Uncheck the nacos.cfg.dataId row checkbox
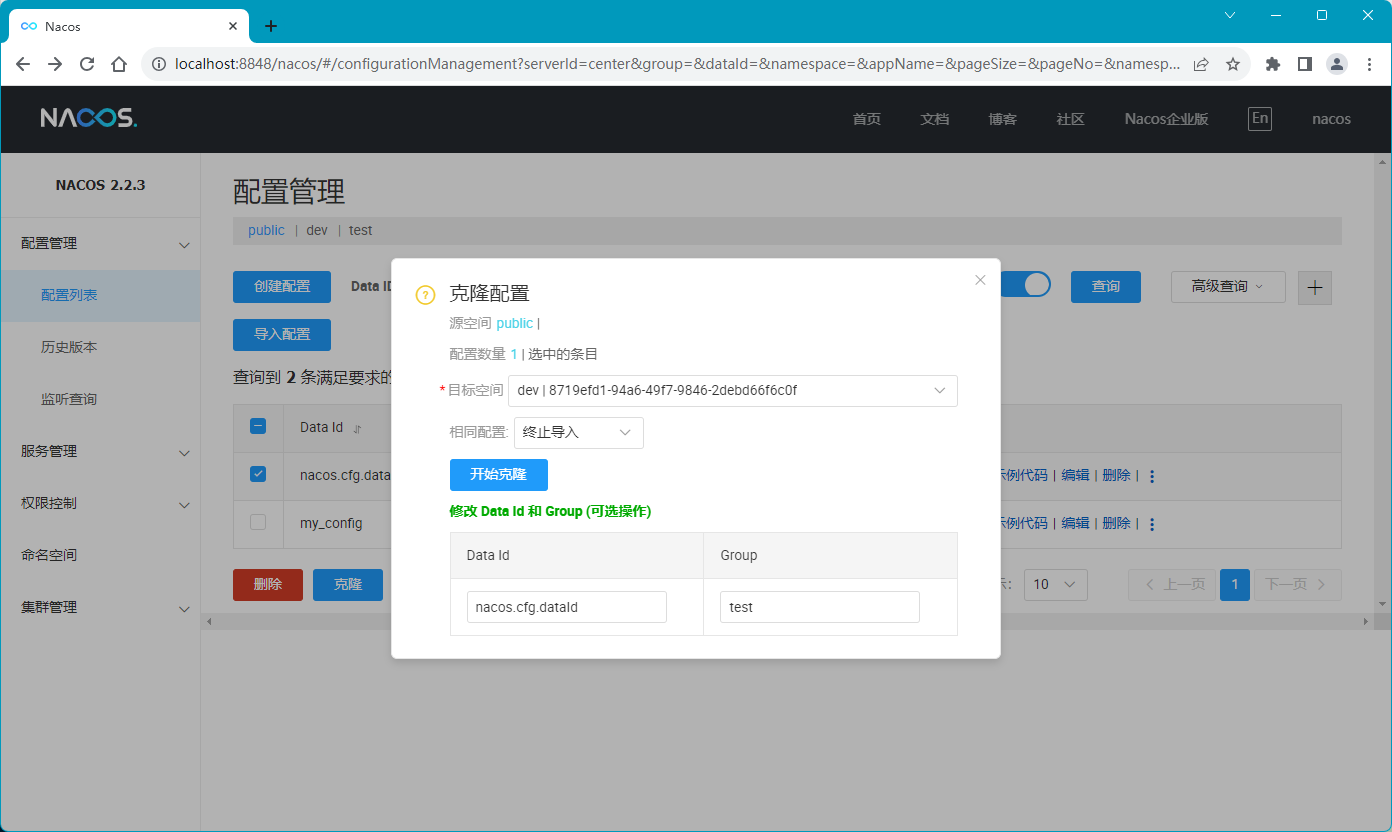The image size is (1392, 832). [x=258, y=474]
